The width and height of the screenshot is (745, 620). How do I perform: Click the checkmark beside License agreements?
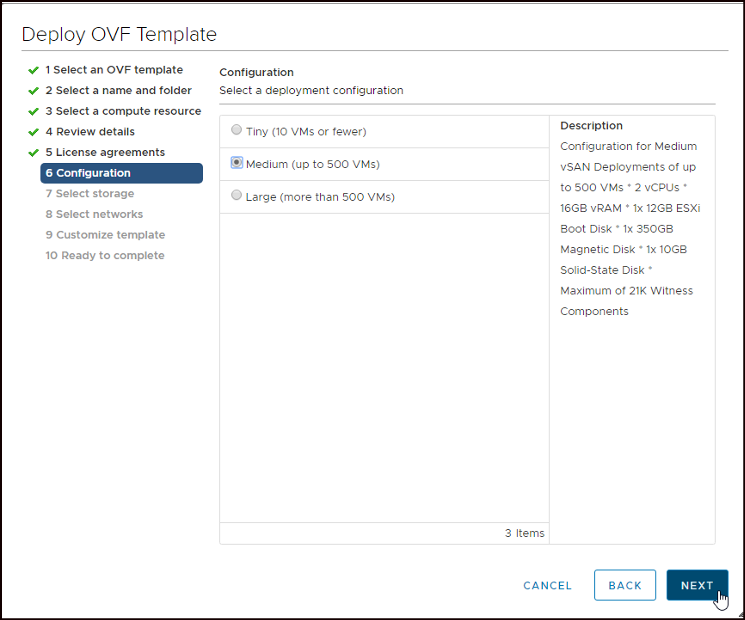[x=33, y=153]
